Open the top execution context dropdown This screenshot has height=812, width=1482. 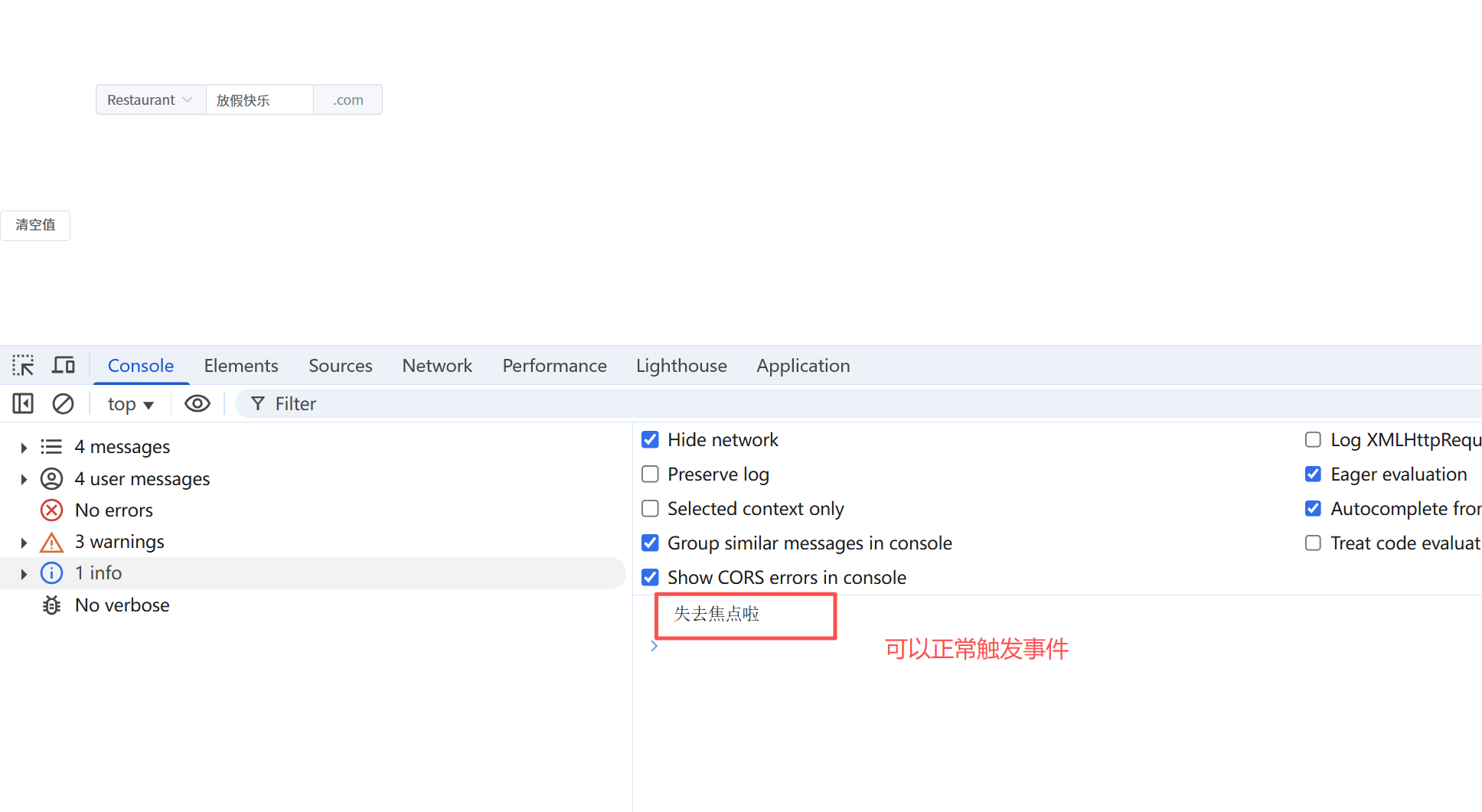[x=129, y=403]
